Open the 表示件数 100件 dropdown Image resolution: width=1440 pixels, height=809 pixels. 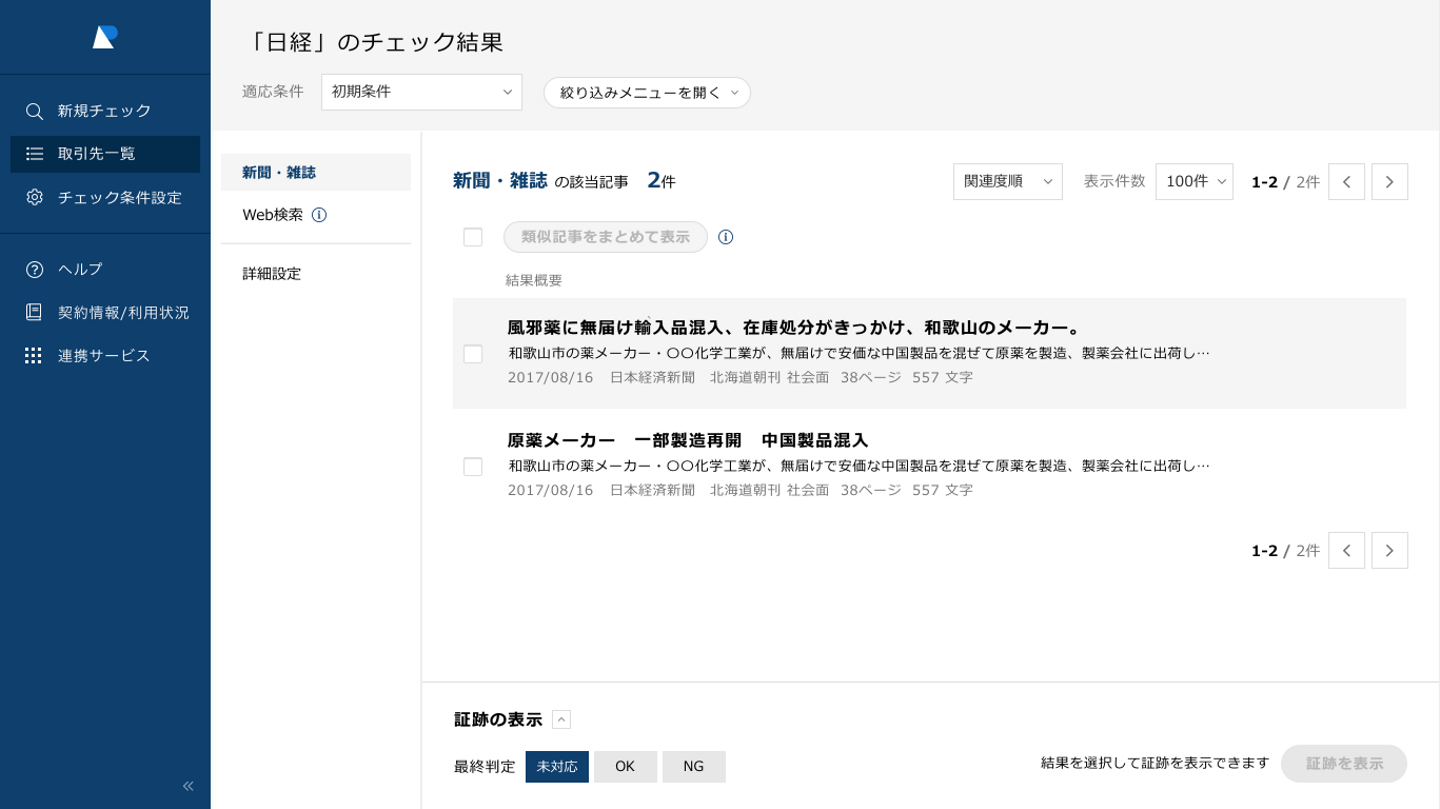[1194, 182]
